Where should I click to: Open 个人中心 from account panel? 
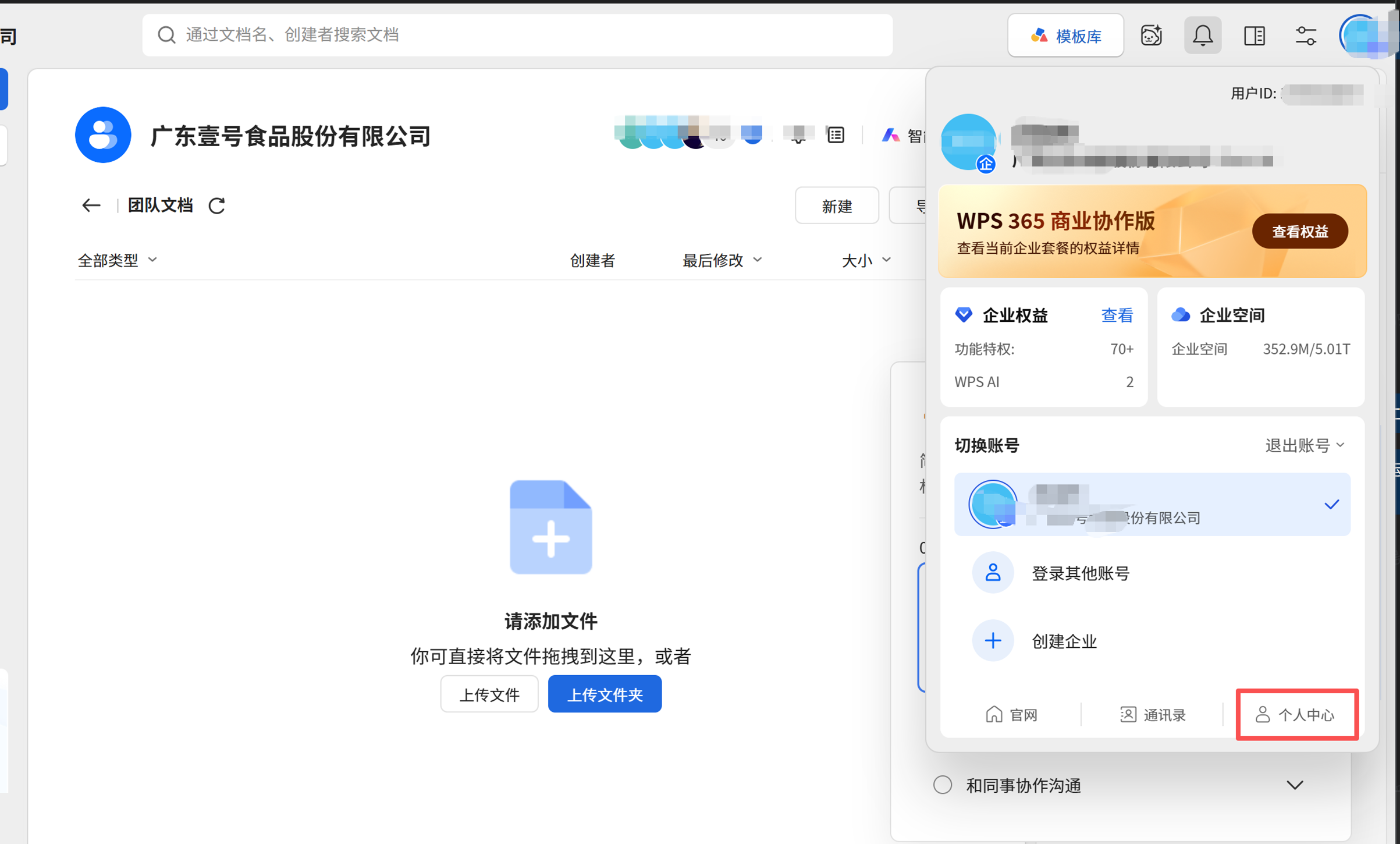[x=1296, y=714]
